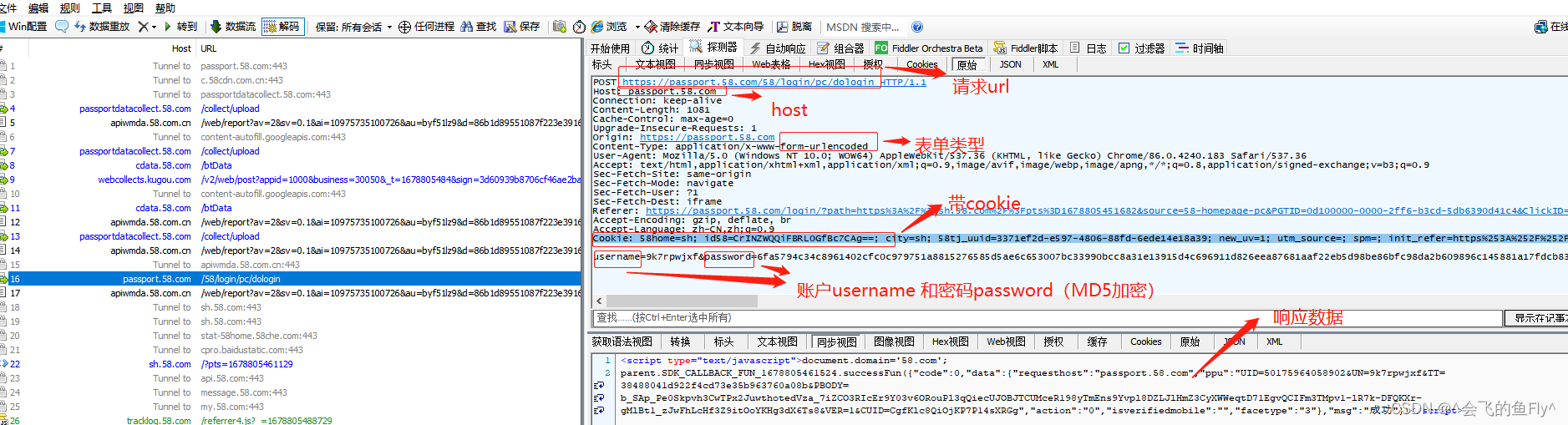The width and height of the screenshot is (1568, 425).
Task: Click the Clear Cache (清除缓存) icon
Action: pos(651,27)
